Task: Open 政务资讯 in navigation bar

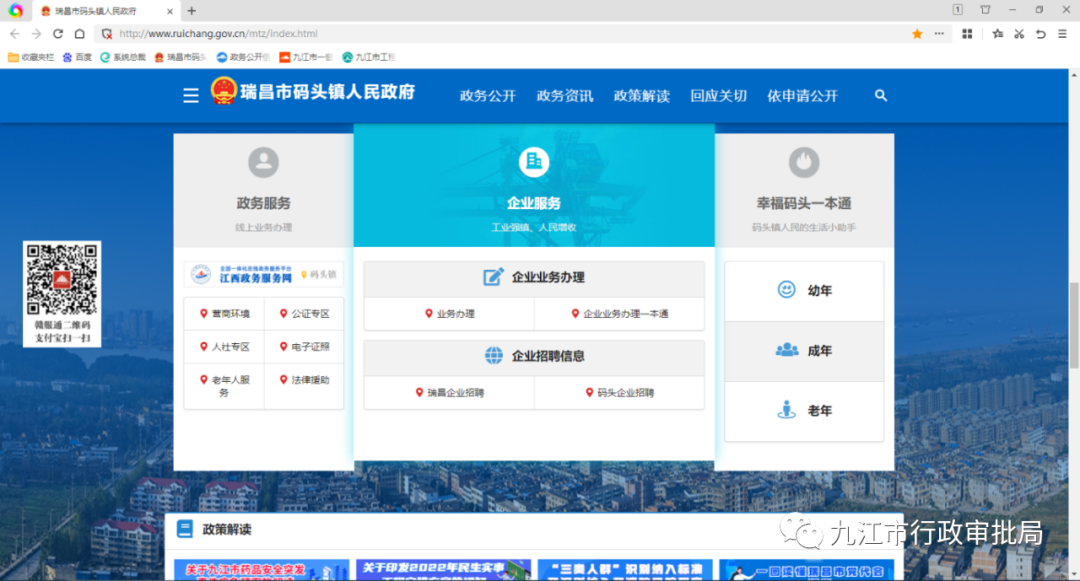Action: [565, 96]
